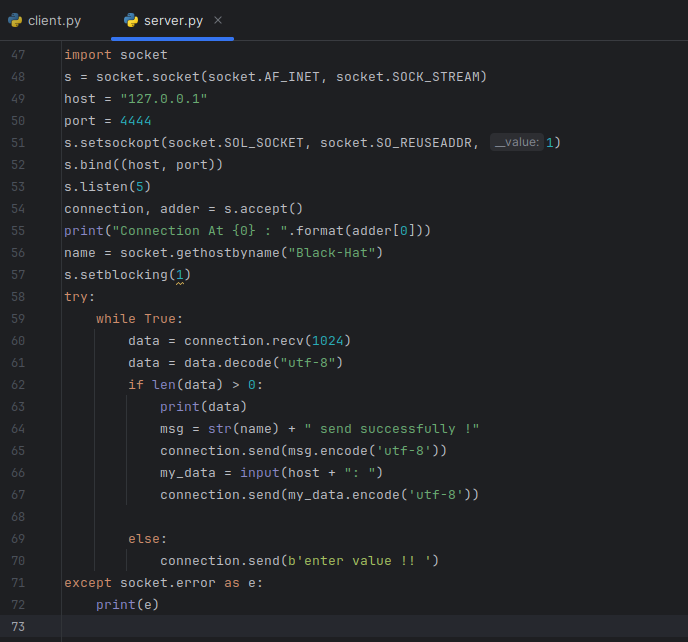Click the "Connection At {0} : " string
The height and width of the screenshot is (642, 688).
click(200, 230)
